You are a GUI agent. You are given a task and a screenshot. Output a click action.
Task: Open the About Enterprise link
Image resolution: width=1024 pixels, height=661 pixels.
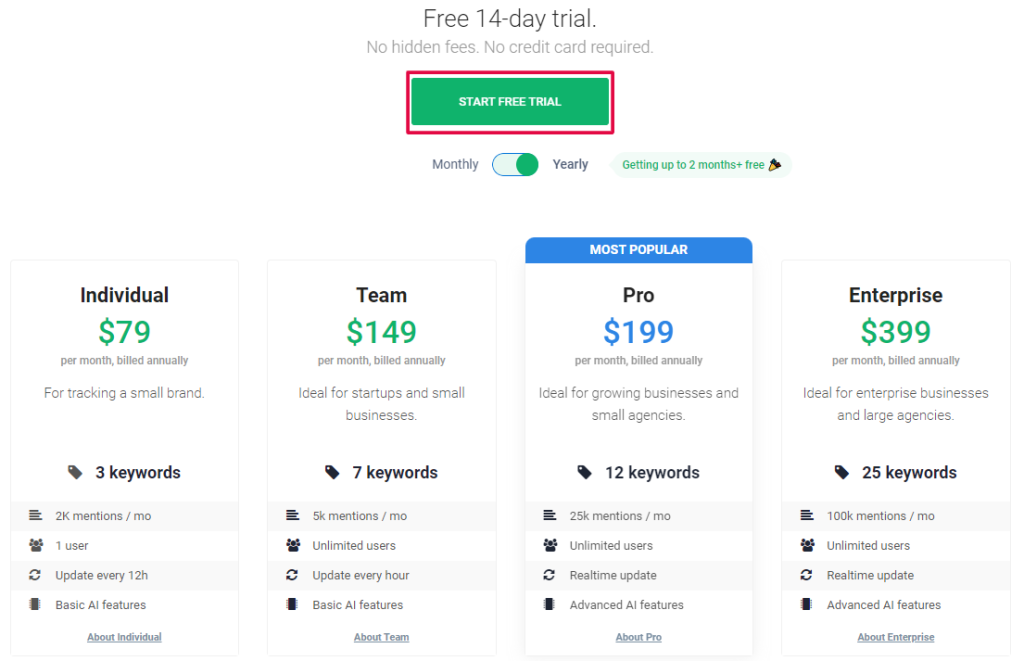895,637
